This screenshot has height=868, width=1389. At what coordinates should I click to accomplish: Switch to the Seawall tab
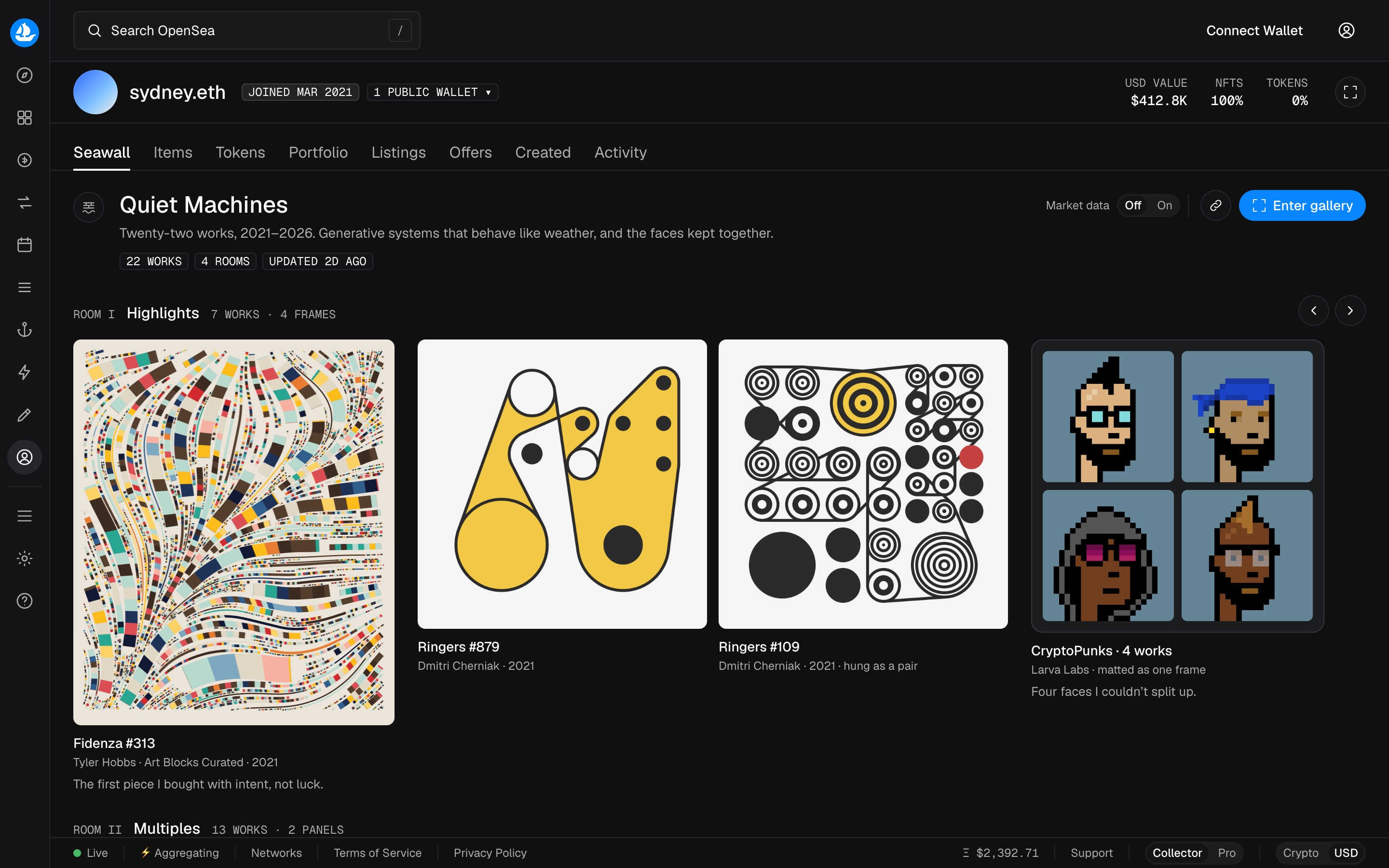tap(102, 153)
